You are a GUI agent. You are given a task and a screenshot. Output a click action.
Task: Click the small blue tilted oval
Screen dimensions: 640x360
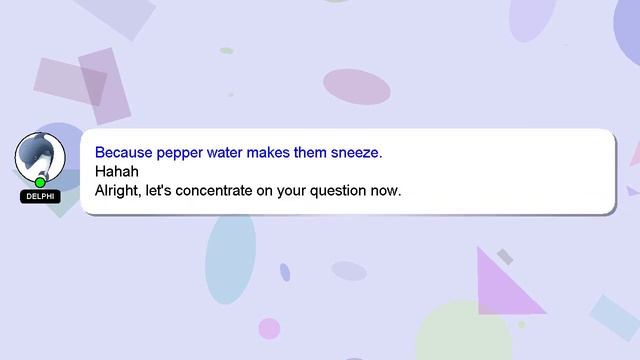tap(285, 272)
